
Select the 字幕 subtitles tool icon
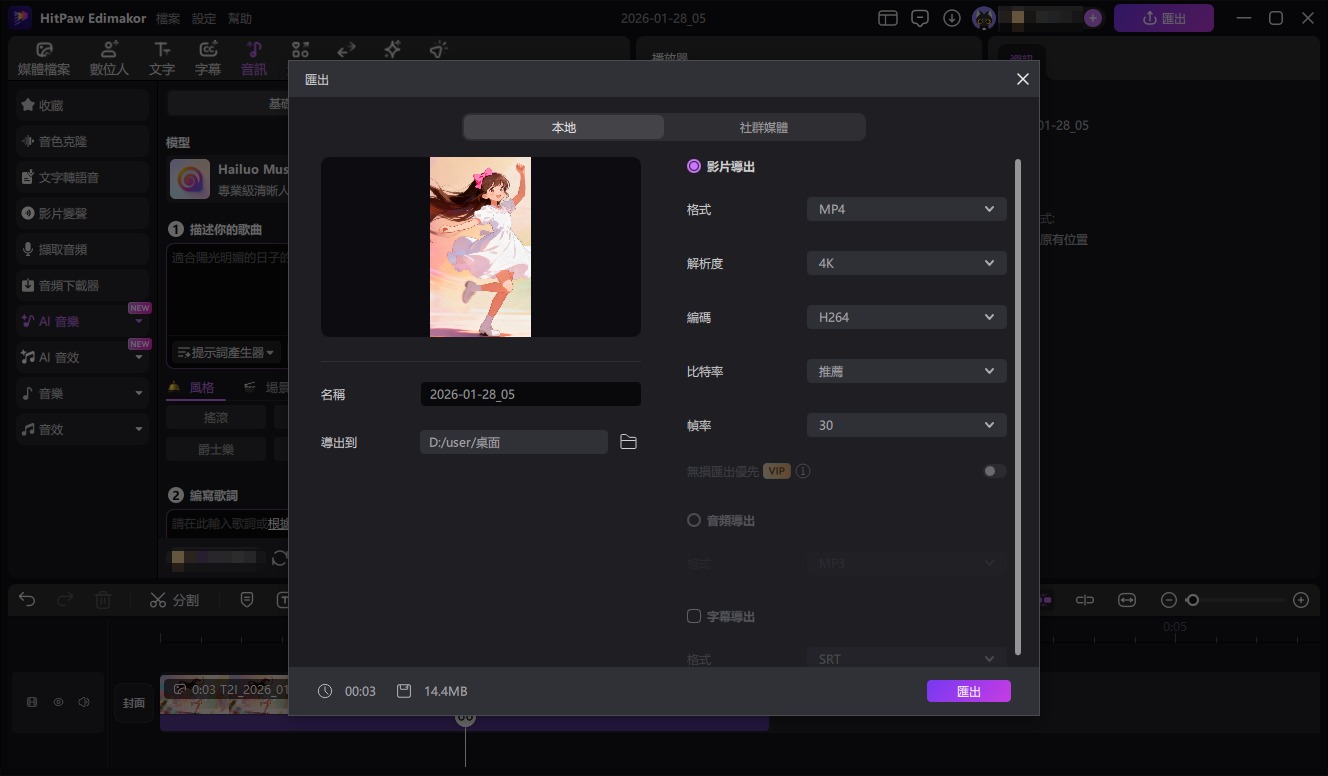(x=207, y=57)
